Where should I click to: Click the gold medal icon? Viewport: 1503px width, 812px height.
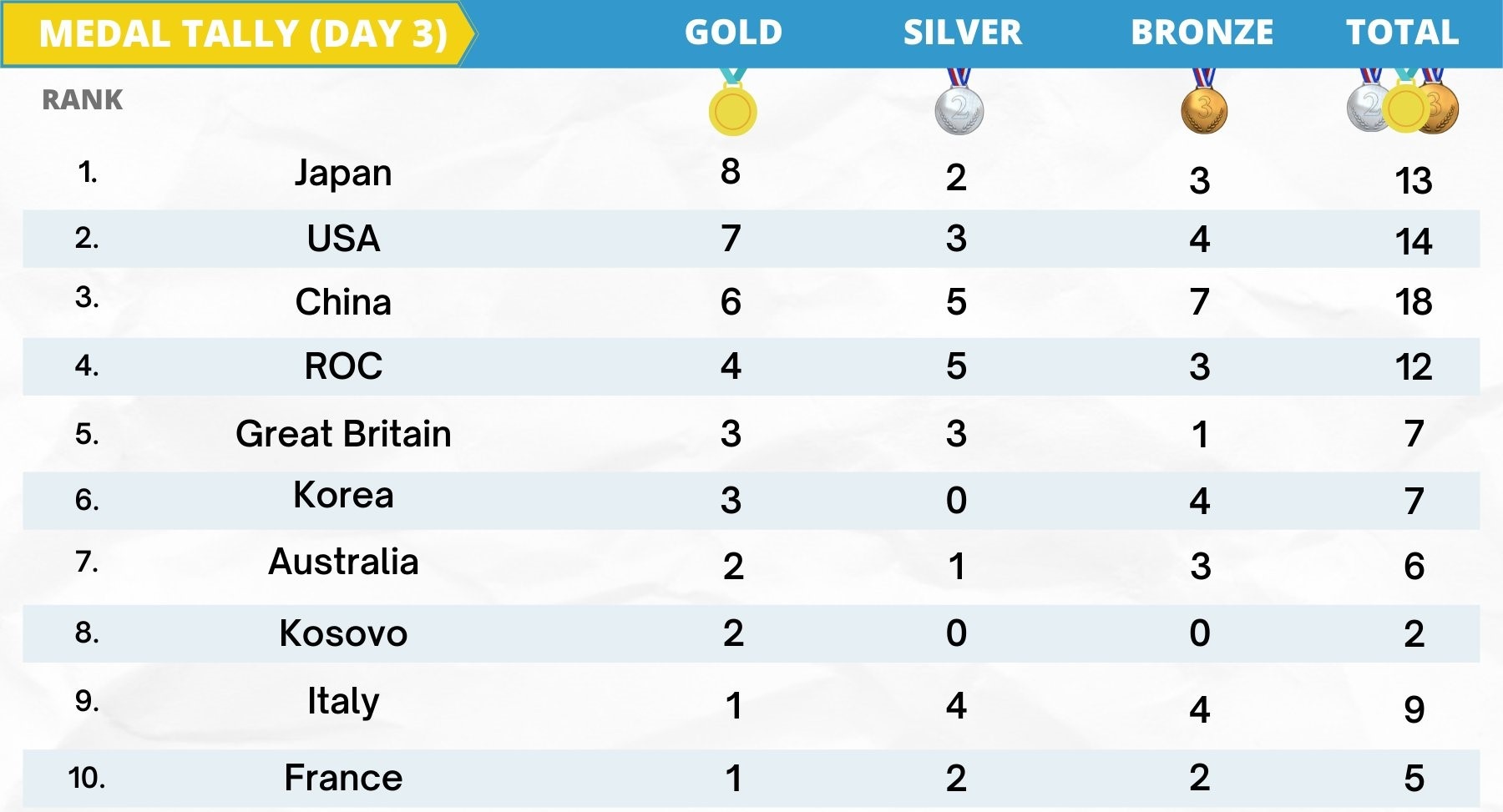click(x=732, y=108)
